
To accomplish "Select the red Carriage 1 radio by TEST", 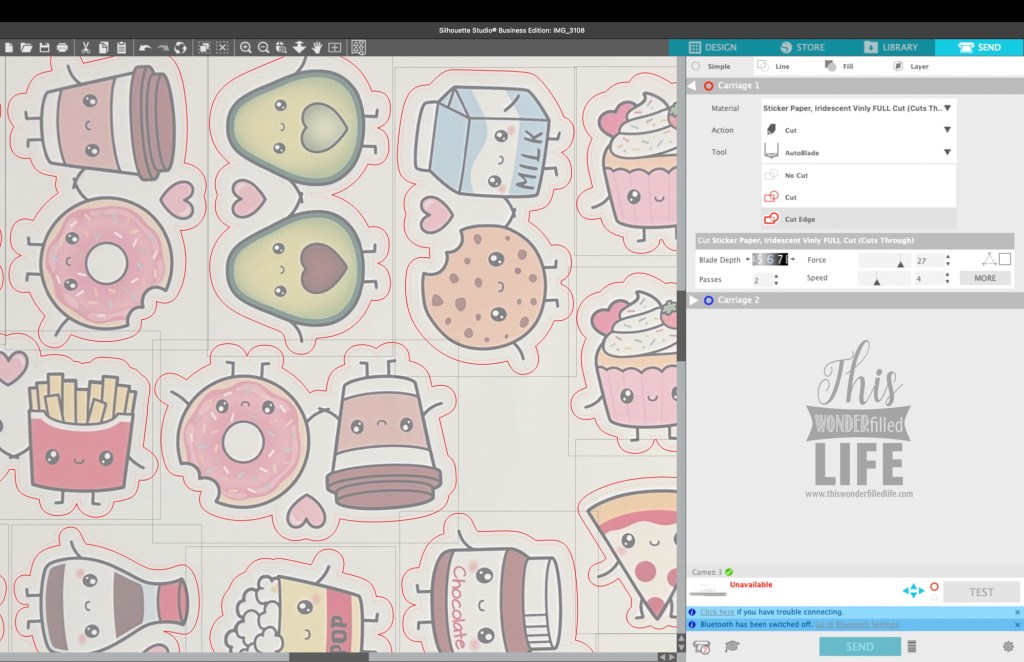I will pyautogui.click(x=934, y=587).
